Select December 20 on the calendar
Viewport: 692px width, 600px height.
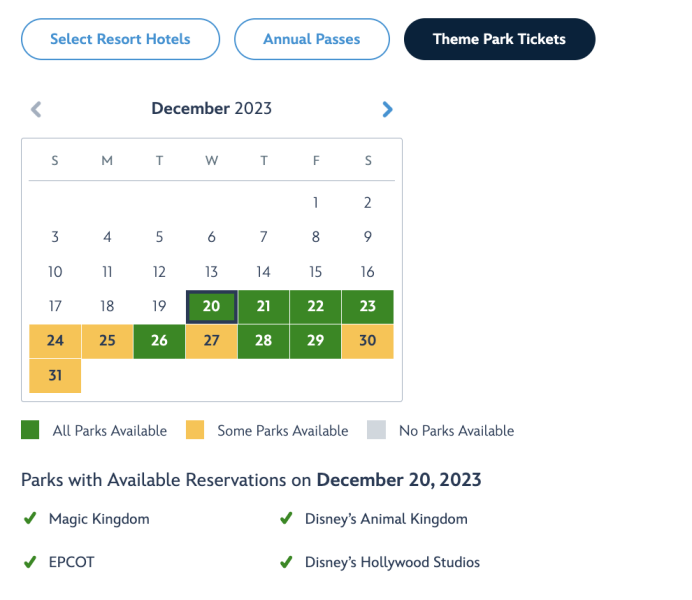tap(211, 307)
